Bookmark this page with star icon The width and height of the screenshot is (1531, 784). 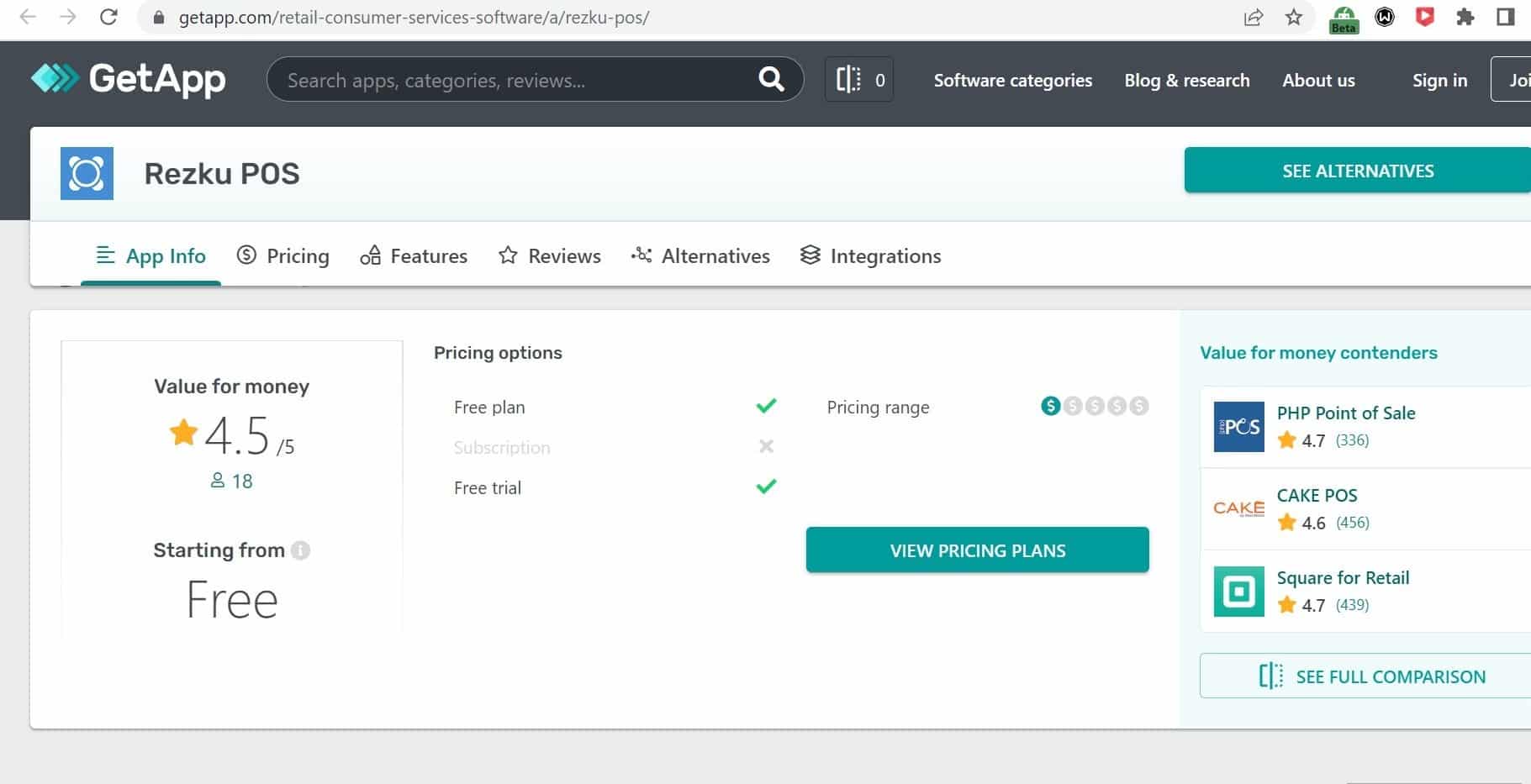(1294, 17)
